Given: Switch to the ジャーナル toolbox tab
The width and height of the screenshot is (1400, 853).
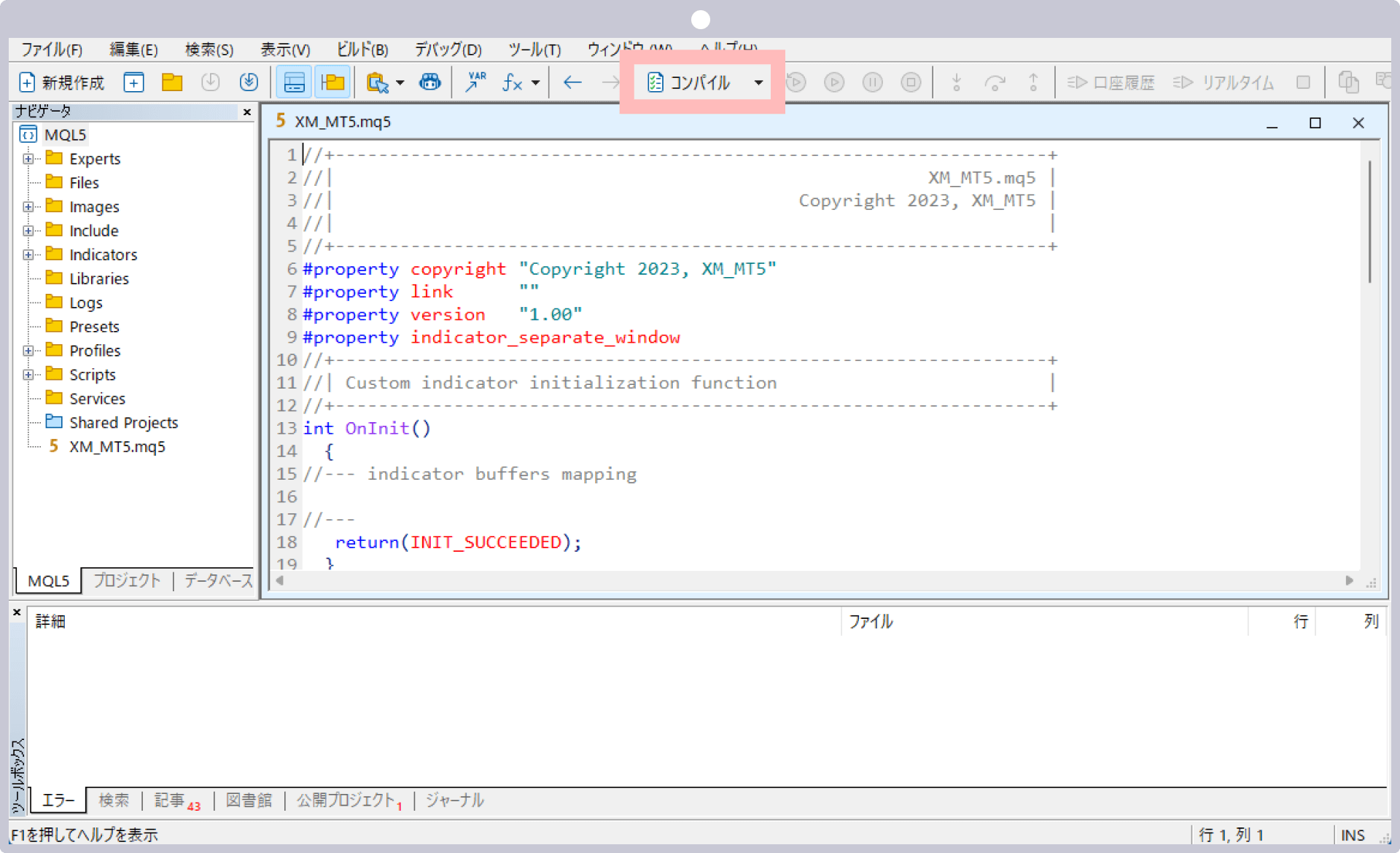Looking at the screenshot, I should pyautogui.click(x=454, y=801).
